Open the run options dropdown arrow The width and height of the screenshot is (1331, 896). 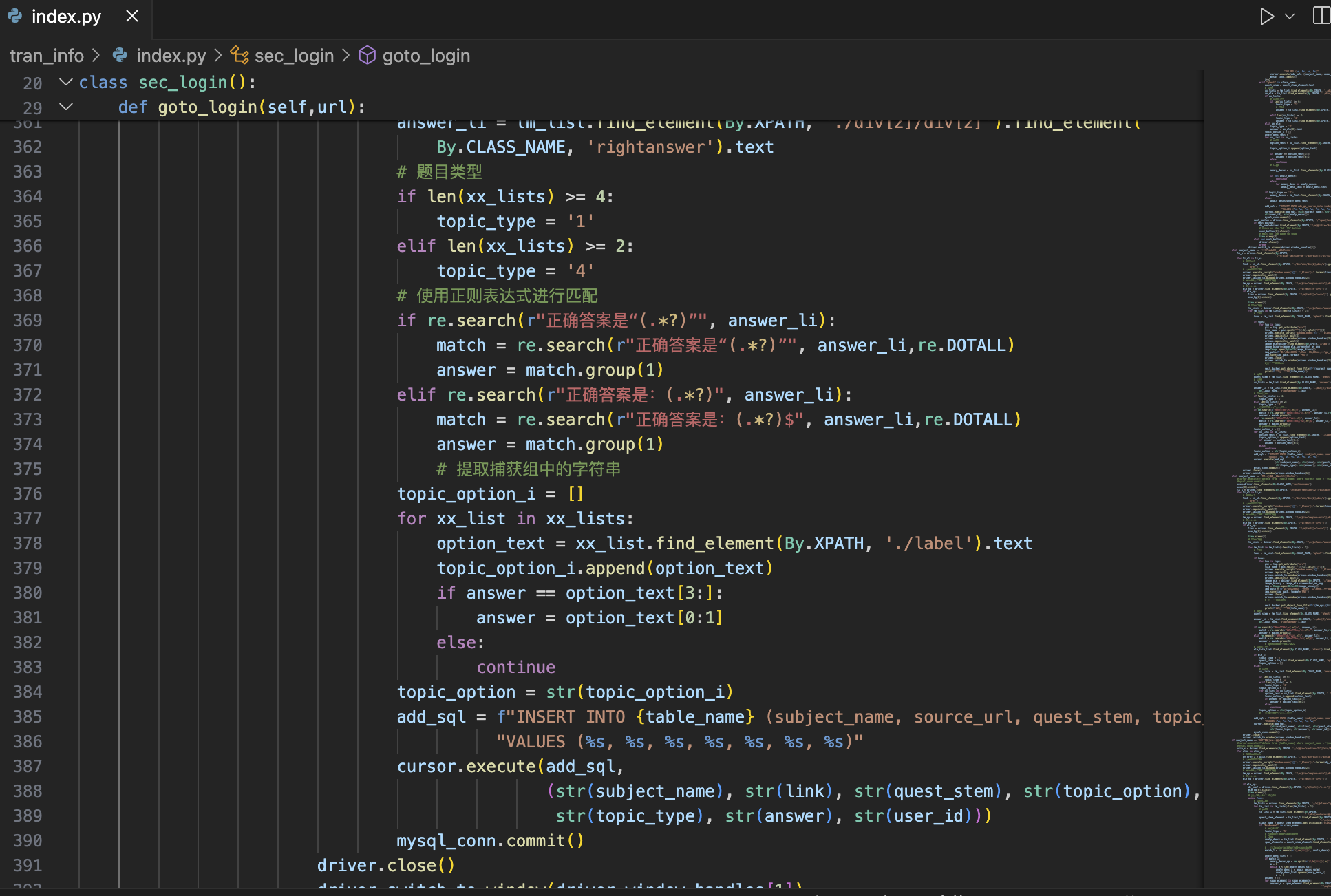click(x=1290, y=16)
